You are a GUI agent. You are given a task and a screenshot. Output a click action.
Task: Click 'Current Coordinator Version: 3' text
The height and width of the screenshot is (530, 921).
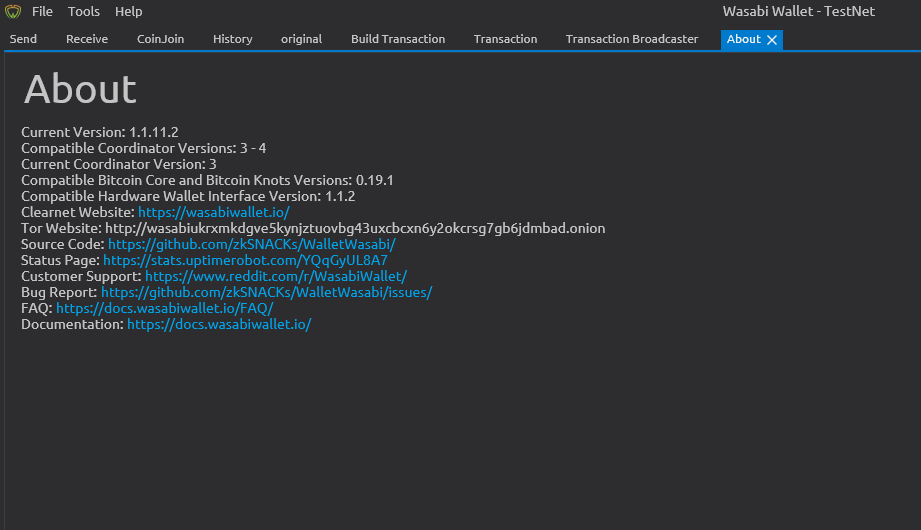coord(119,164)
